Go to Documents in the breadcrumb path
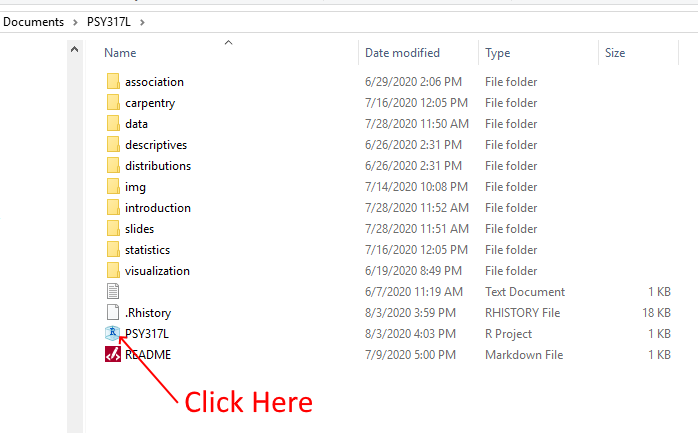698x433 pixels. tap(33, 22)
